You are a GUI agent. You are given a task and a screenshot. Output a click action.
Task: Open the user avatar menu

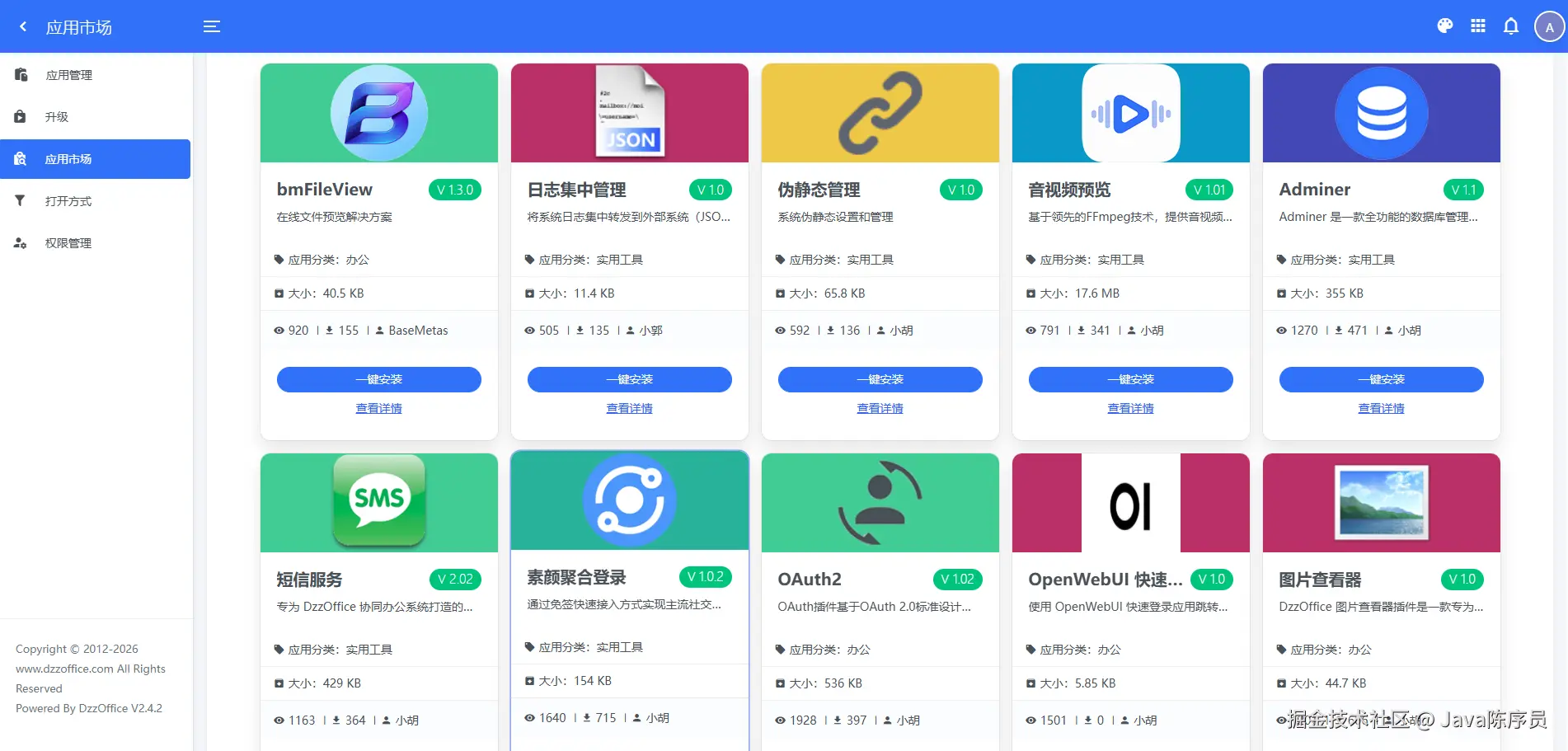tap(1550, 26)
